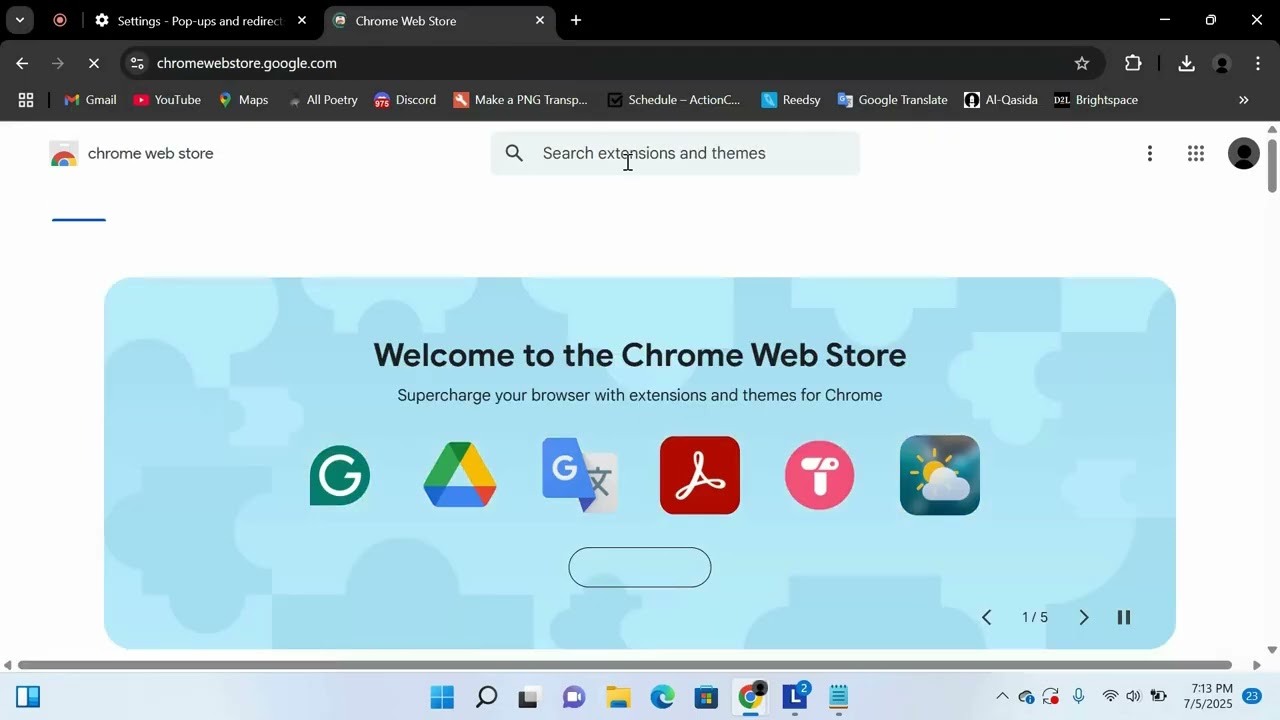
Task: Open the notification count badge
Action: coord(1252,696)
